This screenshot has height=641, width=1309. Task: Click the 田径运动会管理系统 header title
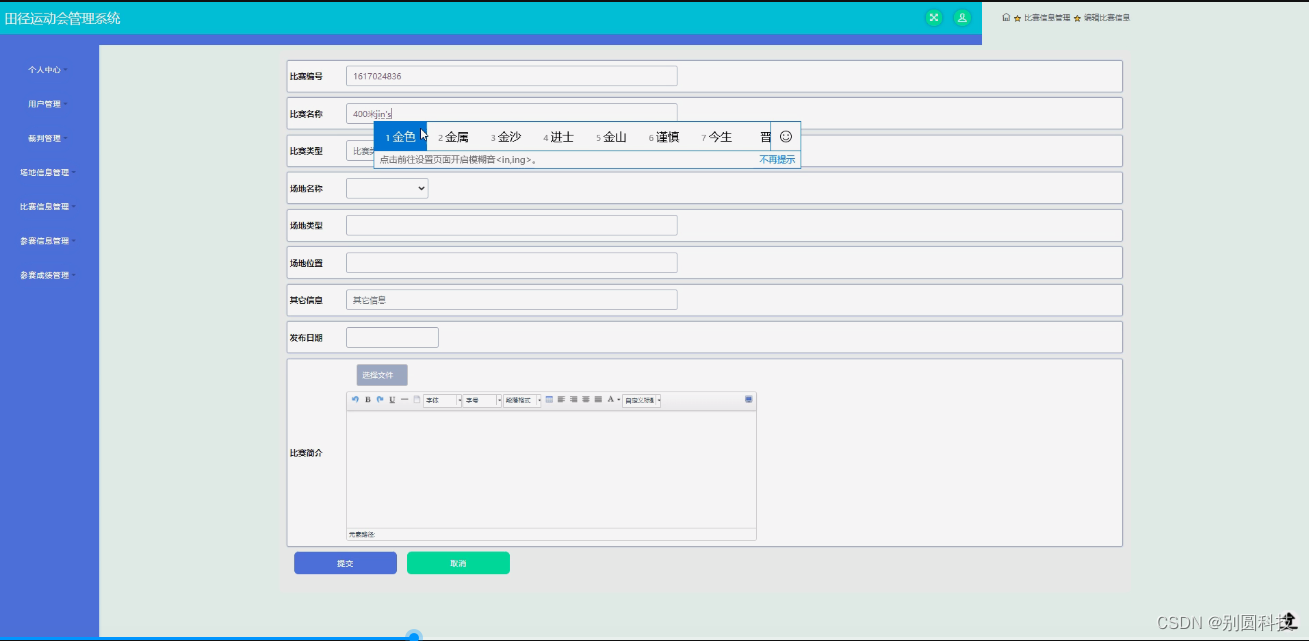pos(62,18)
